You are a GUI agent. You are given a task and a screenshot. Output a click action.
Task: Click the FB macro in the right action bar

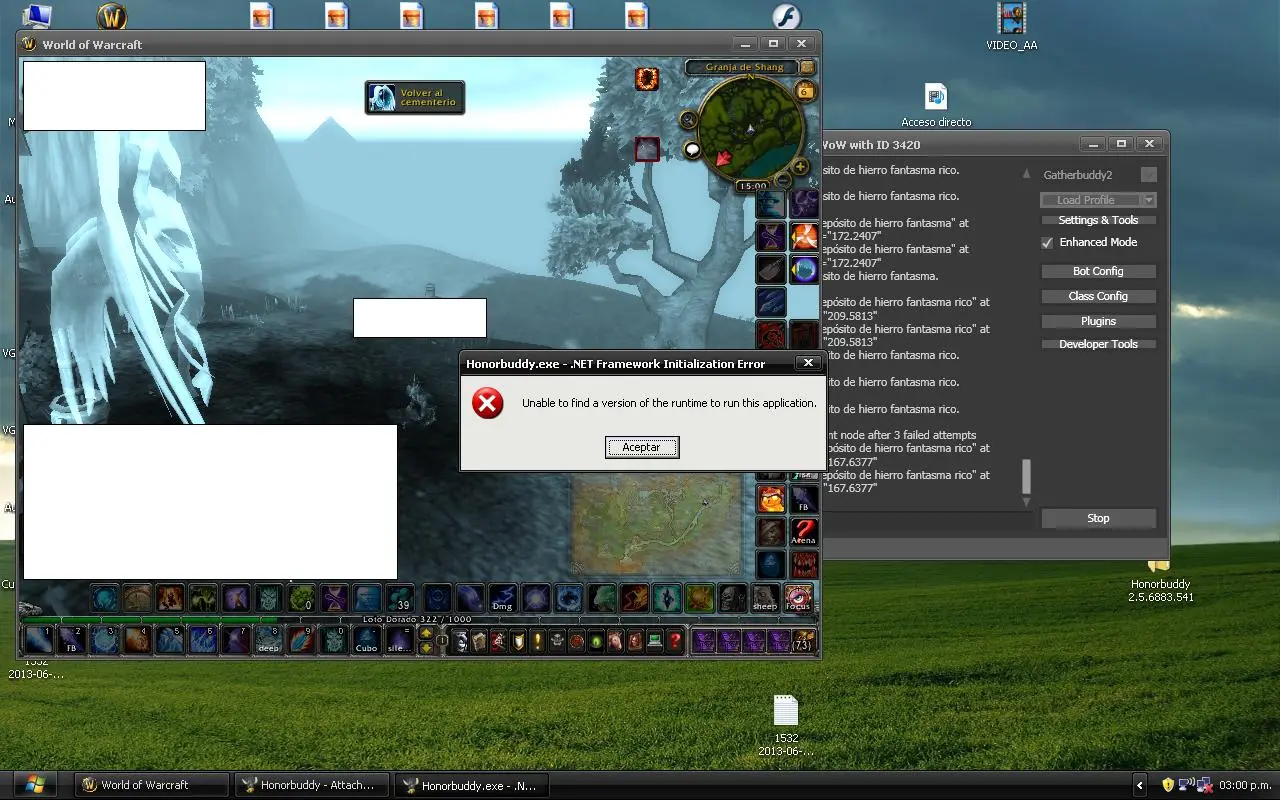pos(804,498)
